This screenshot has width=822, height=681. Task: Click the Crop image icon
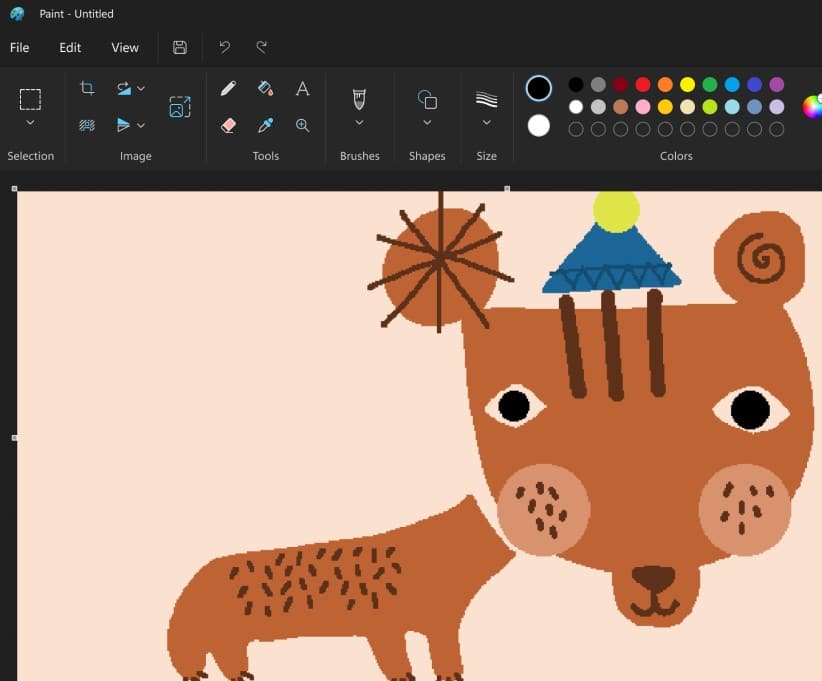point(87,89)
